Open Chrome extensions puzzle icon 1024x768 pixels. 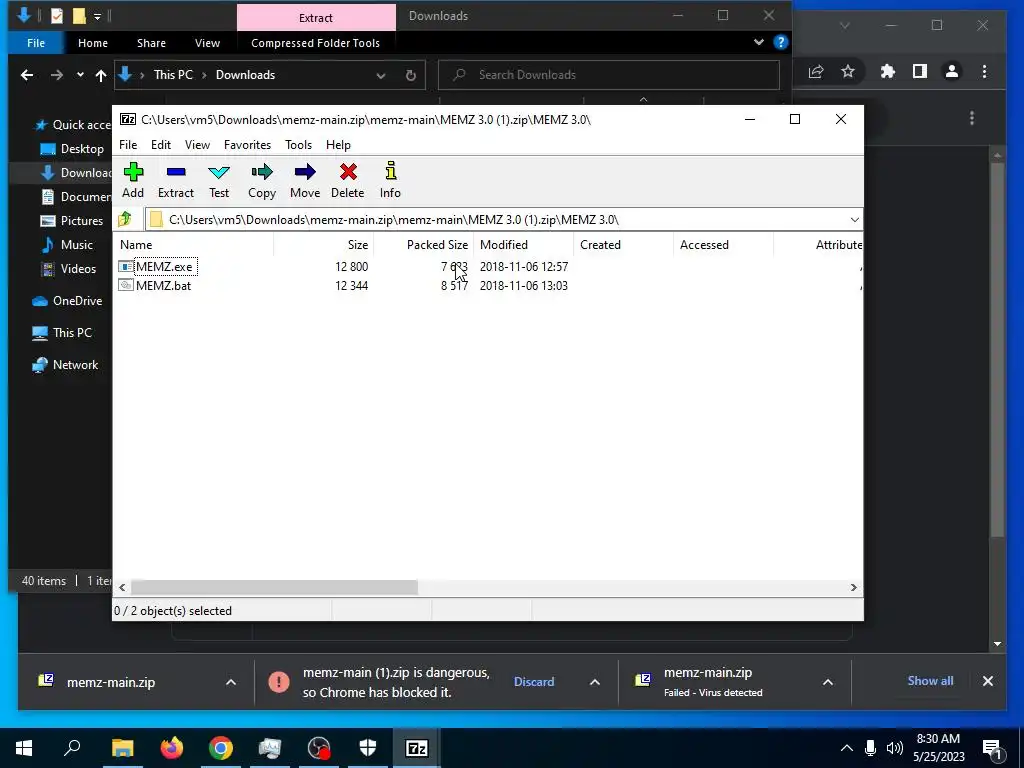(x=888, y=71)
